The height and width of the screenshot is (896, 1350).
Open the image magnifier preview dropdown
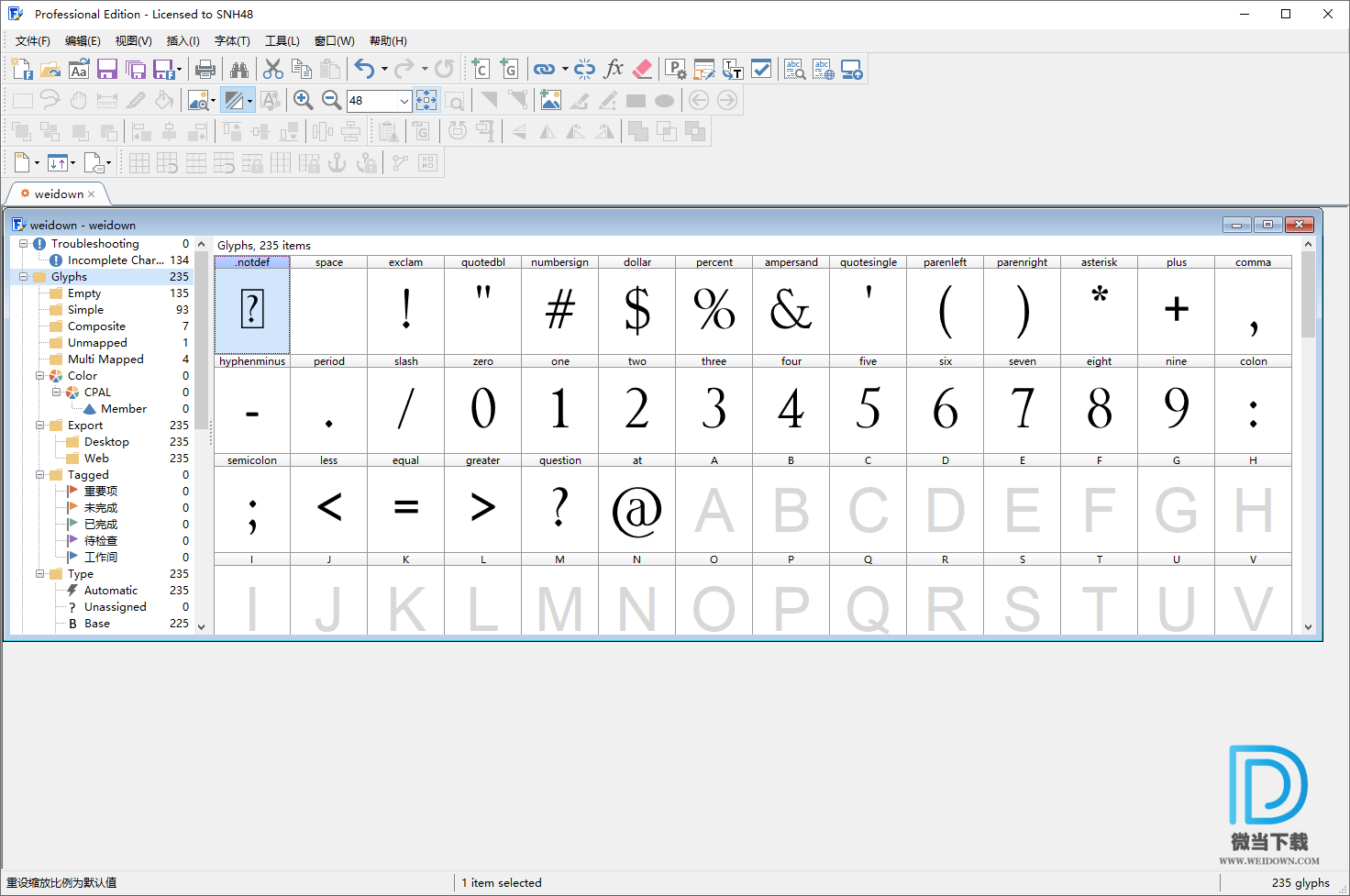(x=213, y=100)
